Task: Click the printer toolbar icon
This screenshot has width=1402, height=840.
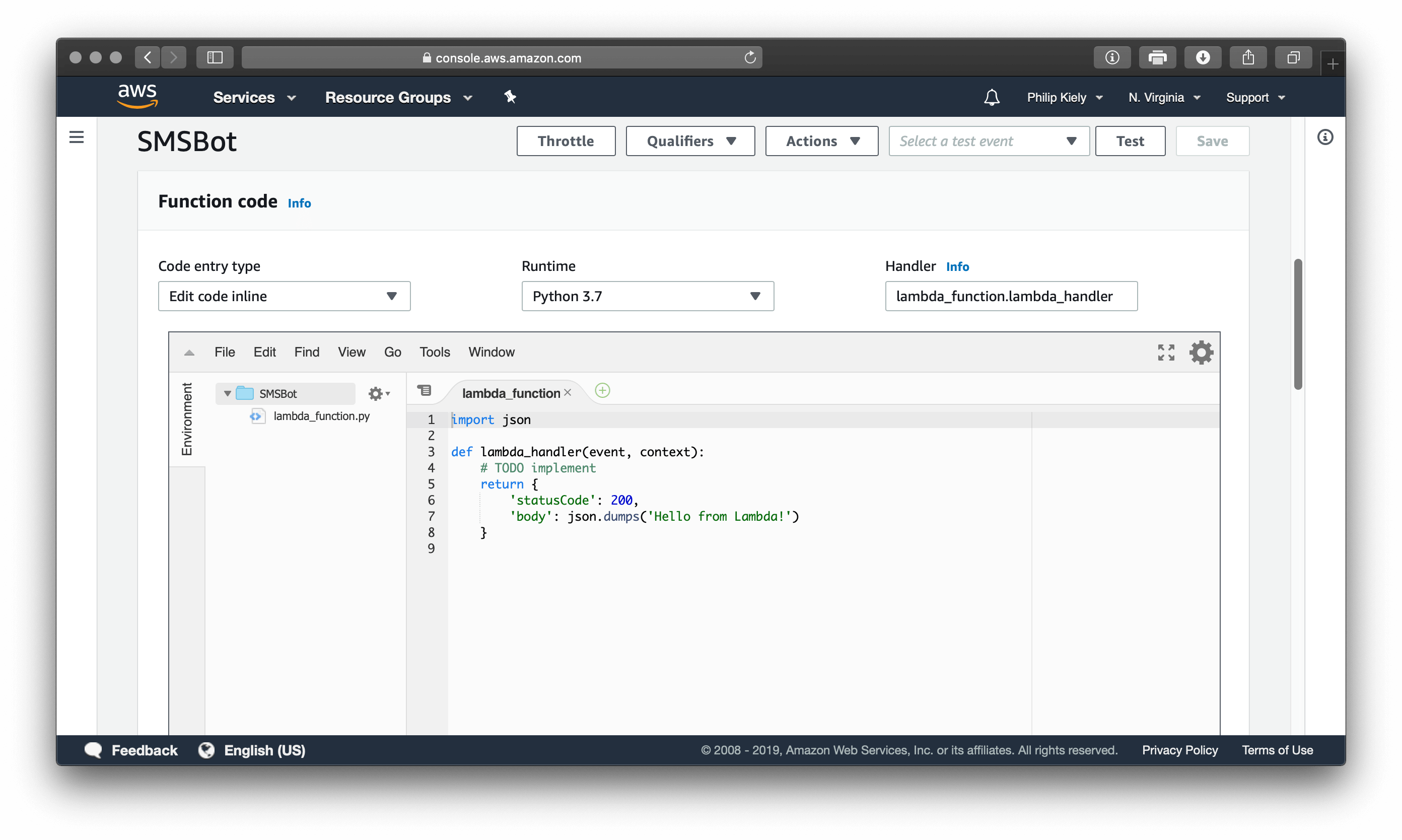Action: (x=1157, y=57)
